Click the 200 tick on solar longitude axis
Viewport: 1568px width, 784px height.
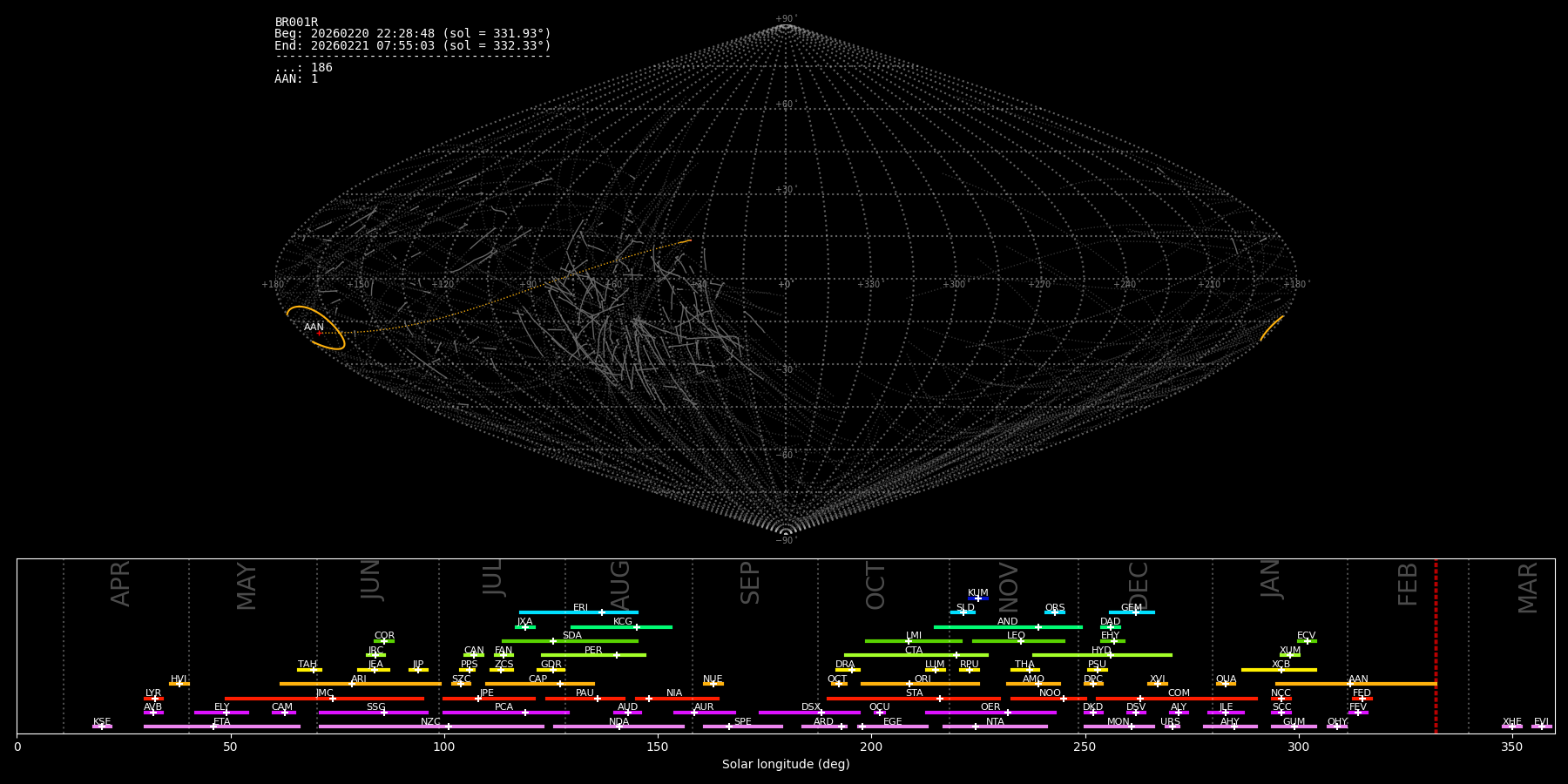point(871,747)
